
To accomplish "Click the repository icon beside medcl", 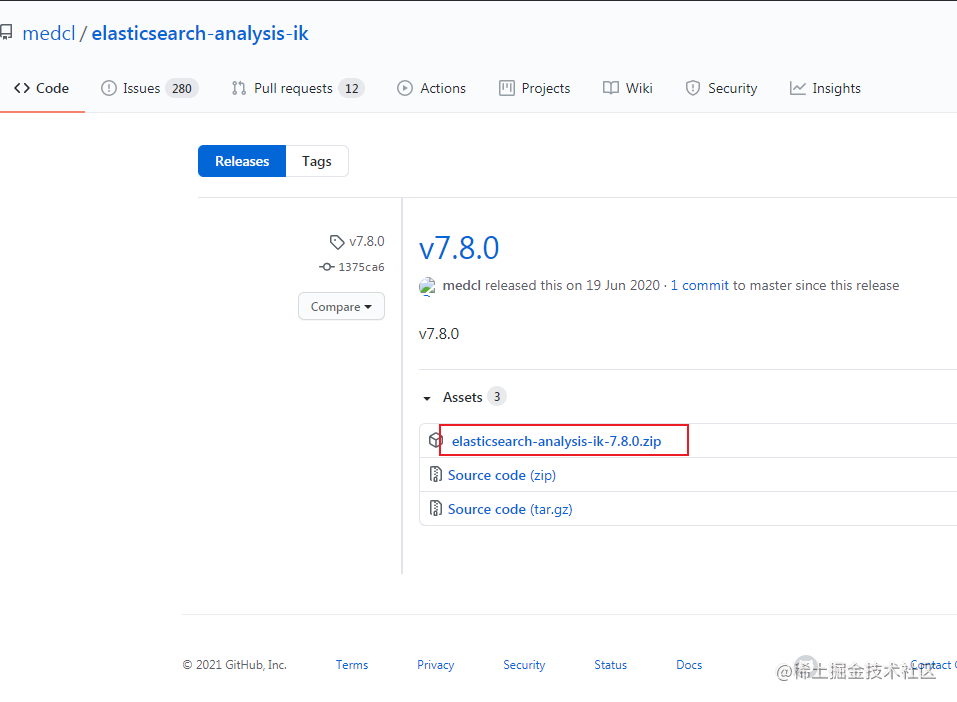I will (5, 32).
